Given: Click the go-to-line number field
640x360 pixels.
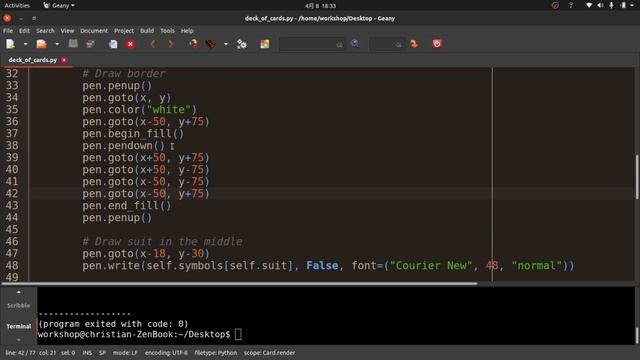Looking at the screenshot, I should pyautogui.click(x=387, y=44).
